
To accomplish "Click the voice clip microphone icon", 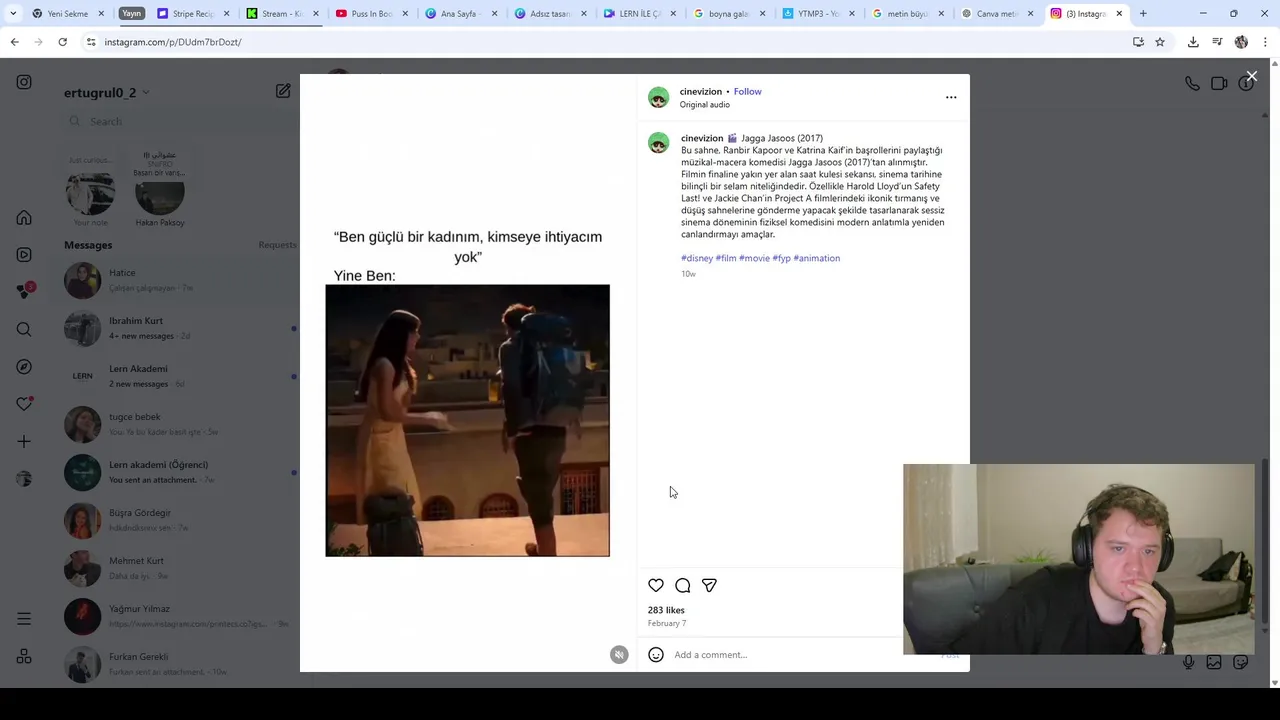I will [1188, 662].
